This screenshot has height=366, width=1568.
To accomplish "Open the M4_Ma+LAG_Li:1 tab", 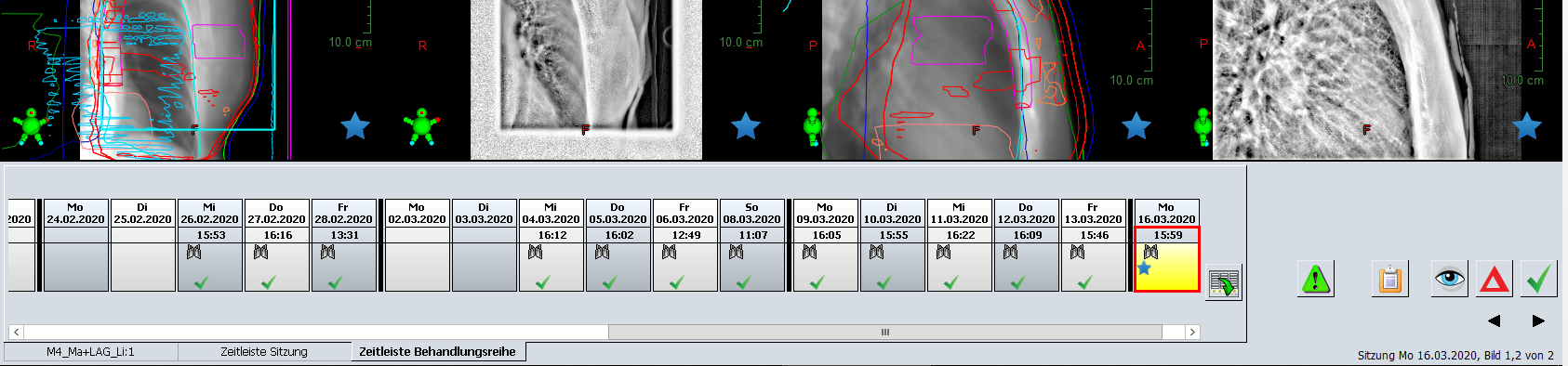I will pyautogui.click(x=90, y=352).
